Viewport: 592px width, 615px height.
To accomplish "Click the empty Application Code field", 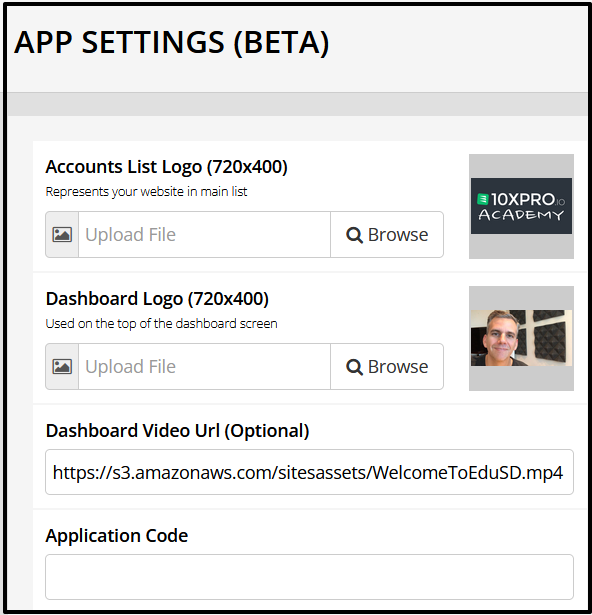I will point(309,577).
